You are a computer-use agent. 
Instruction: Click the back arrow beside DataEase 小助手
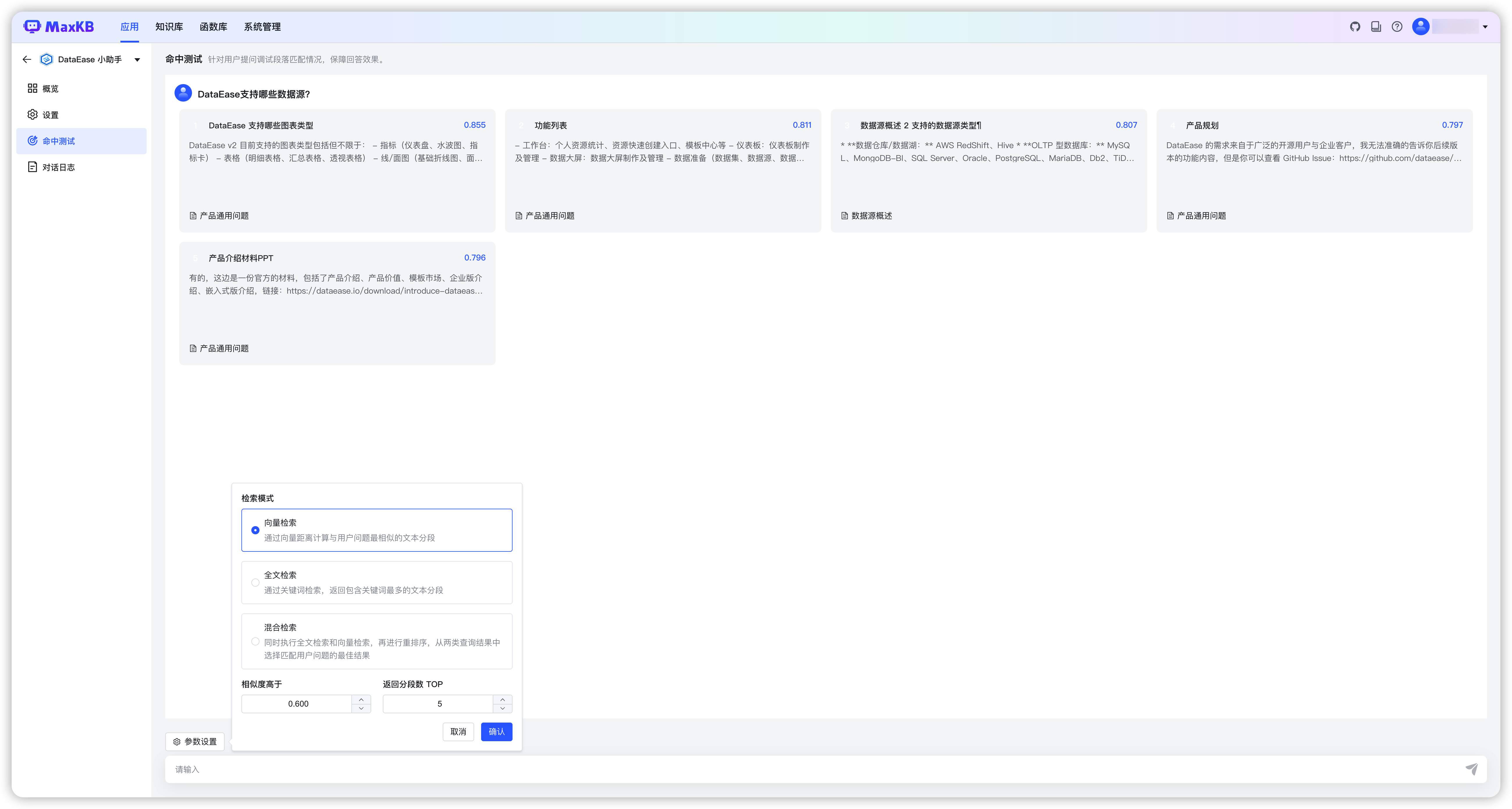click(x=26, y=59)
